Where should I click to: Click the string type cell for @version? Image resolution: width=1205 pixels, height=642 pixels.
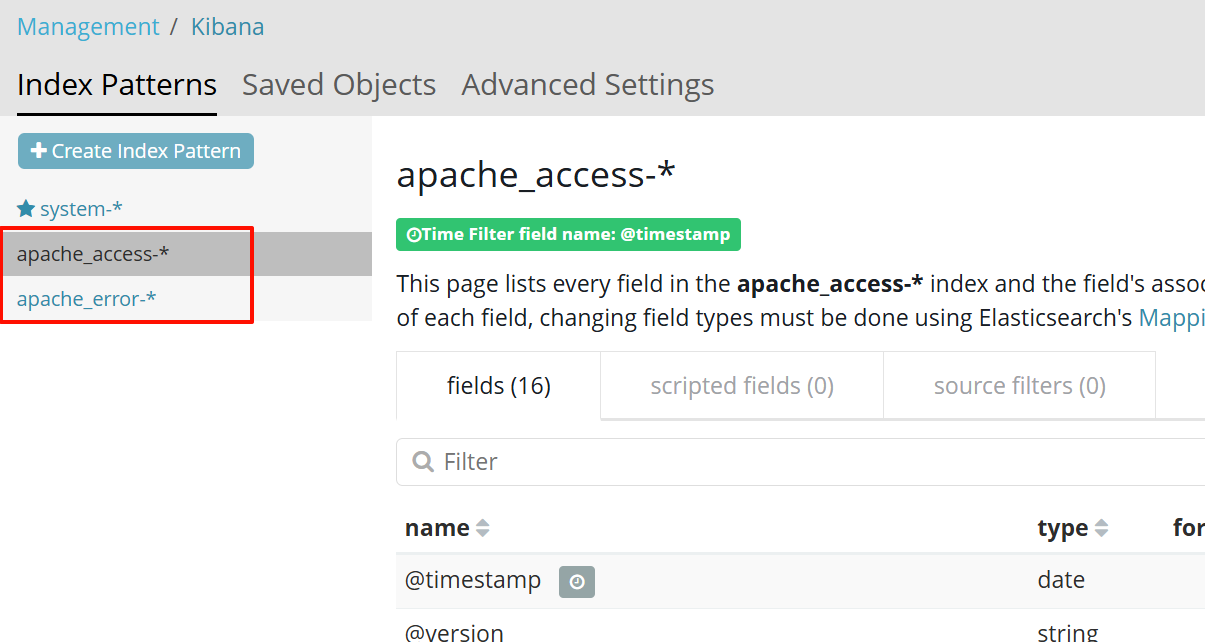pos(1067,631)
